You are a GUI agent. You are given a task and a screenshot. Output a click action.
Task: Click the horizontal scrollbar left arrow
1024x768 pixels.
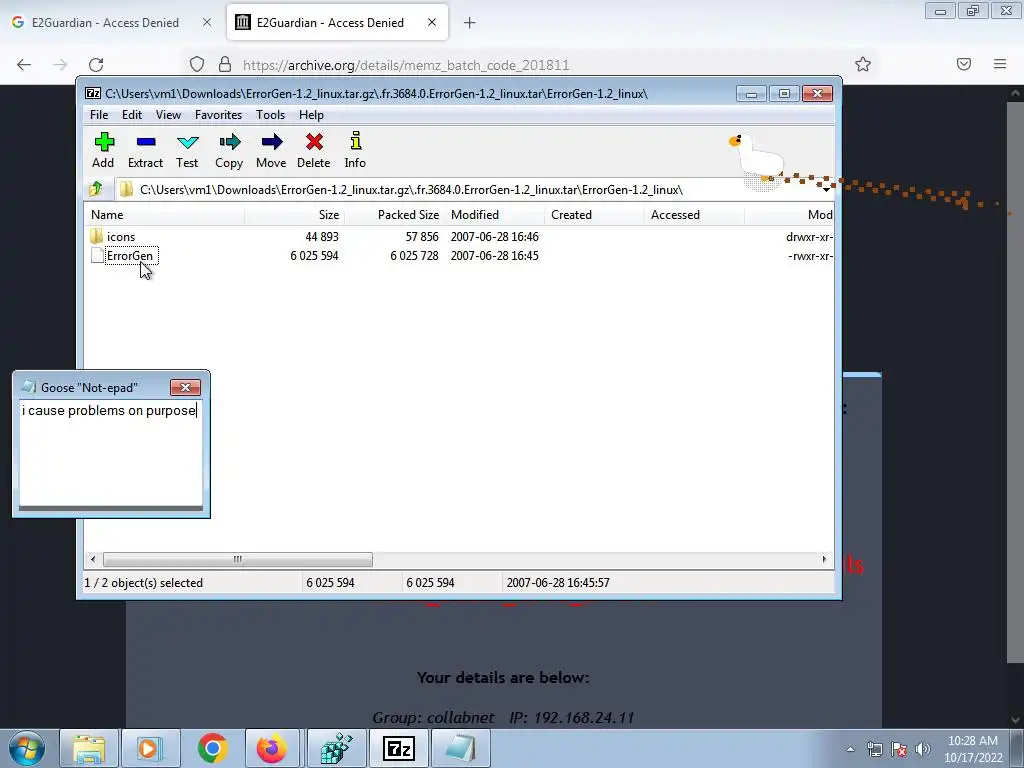[x=93, y=559]
